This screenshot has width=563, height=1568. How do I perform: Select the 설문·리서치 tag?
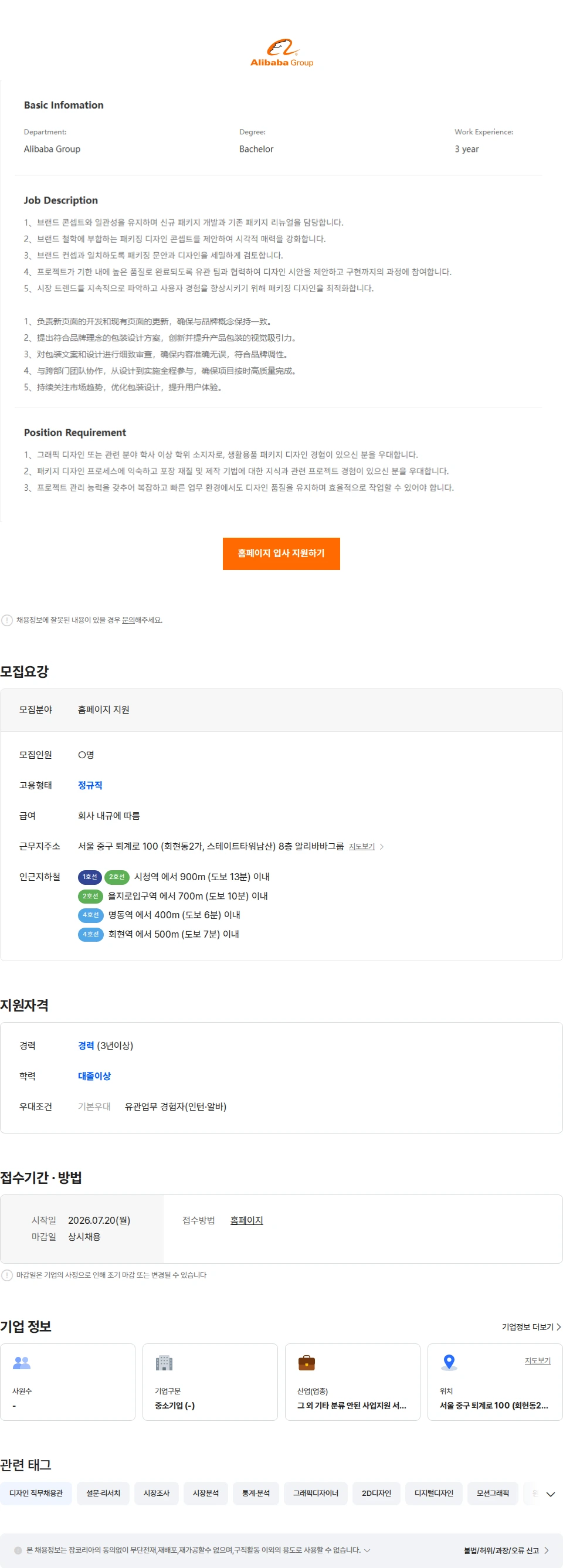click(103, 1493)
